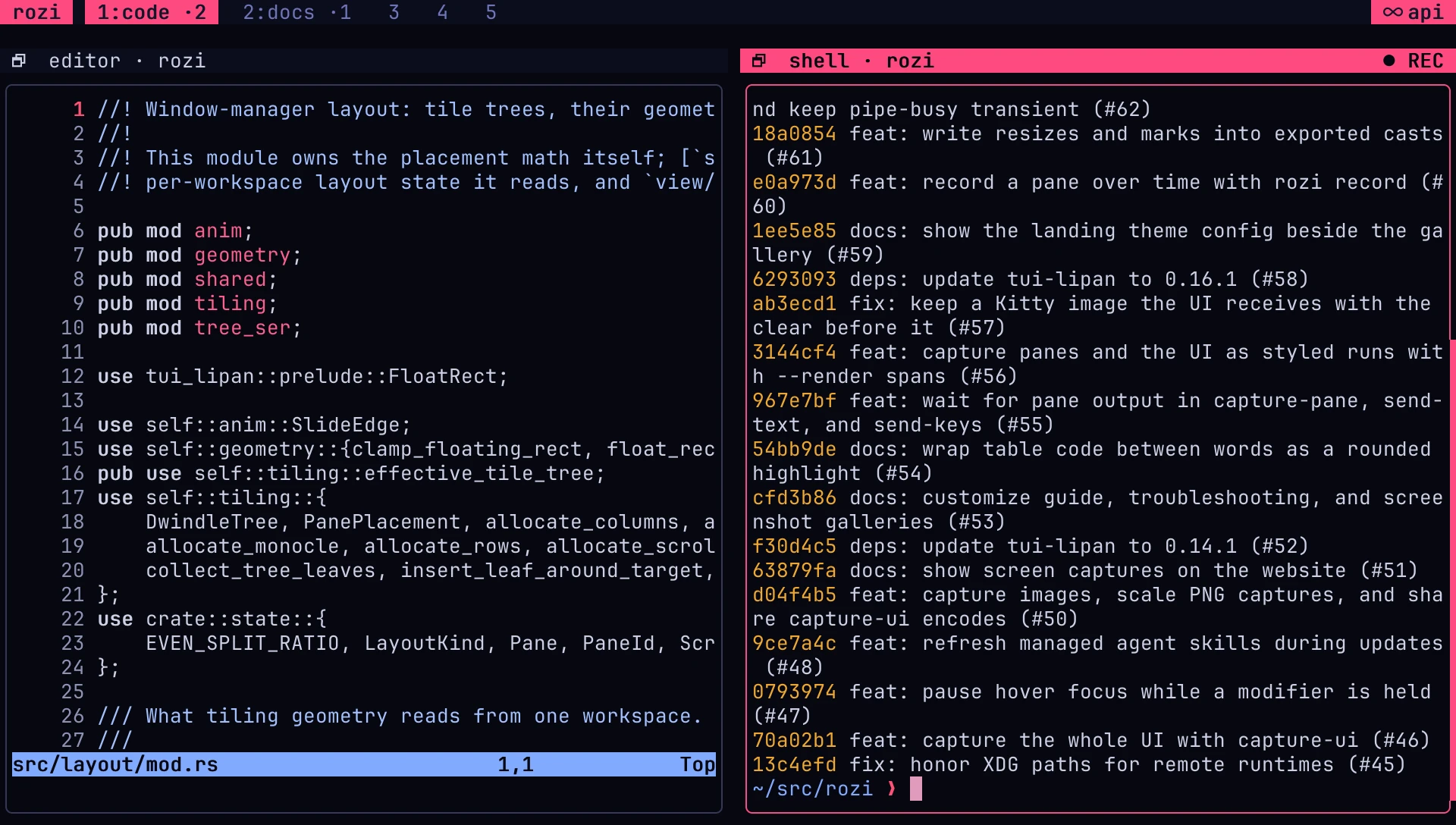
Task: Click commit hash 63879fa
Action: pos(795,570)
